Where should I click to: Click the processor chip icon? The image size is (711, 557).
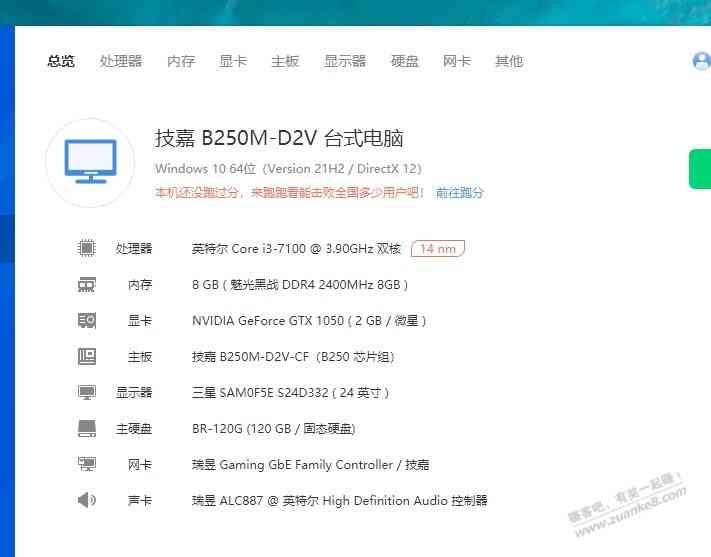(x=87, y=248)
